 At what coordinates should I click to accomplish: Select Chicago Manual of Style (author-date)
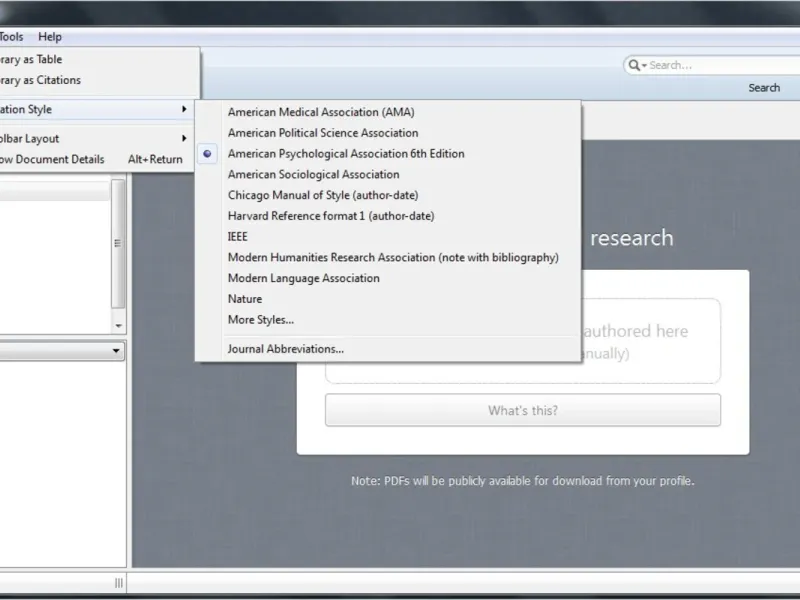388,195
